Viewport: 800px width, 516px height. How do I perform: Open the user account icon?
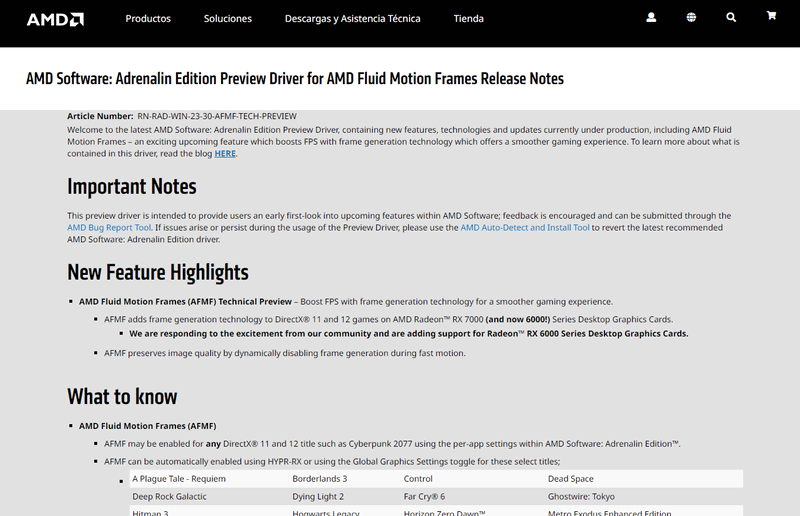651,17
